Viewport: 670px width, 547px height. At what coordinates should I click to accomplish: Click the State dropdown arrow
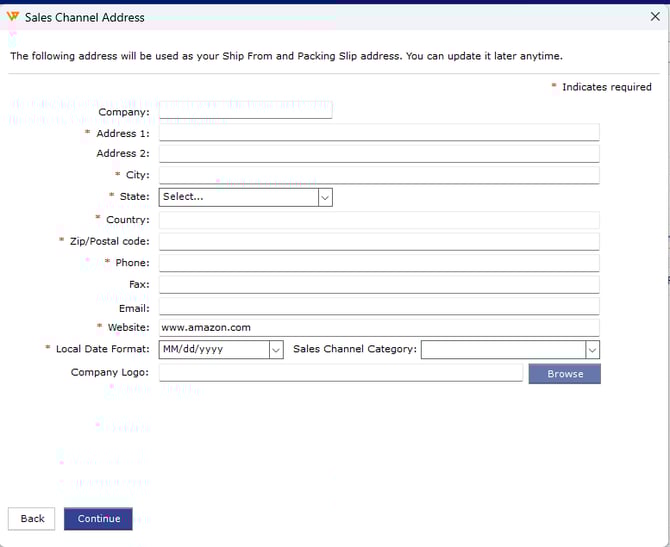click(x=325, y=197)
